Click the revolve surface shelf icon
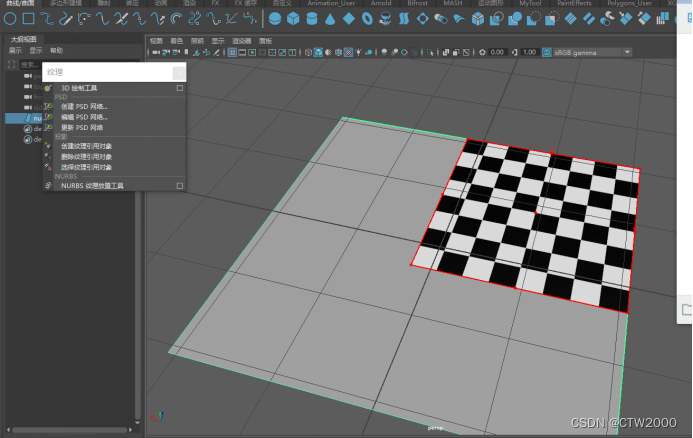The height and width of the screenshot is (438, 693). [385, 19]
